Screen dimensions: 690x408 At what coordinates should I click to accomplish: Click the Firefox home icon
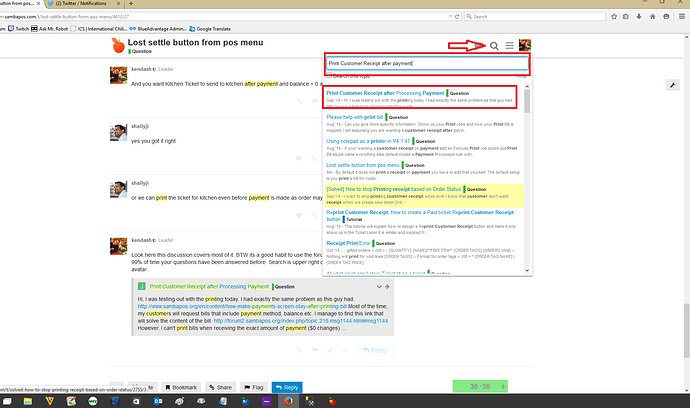tap(653, 16)
